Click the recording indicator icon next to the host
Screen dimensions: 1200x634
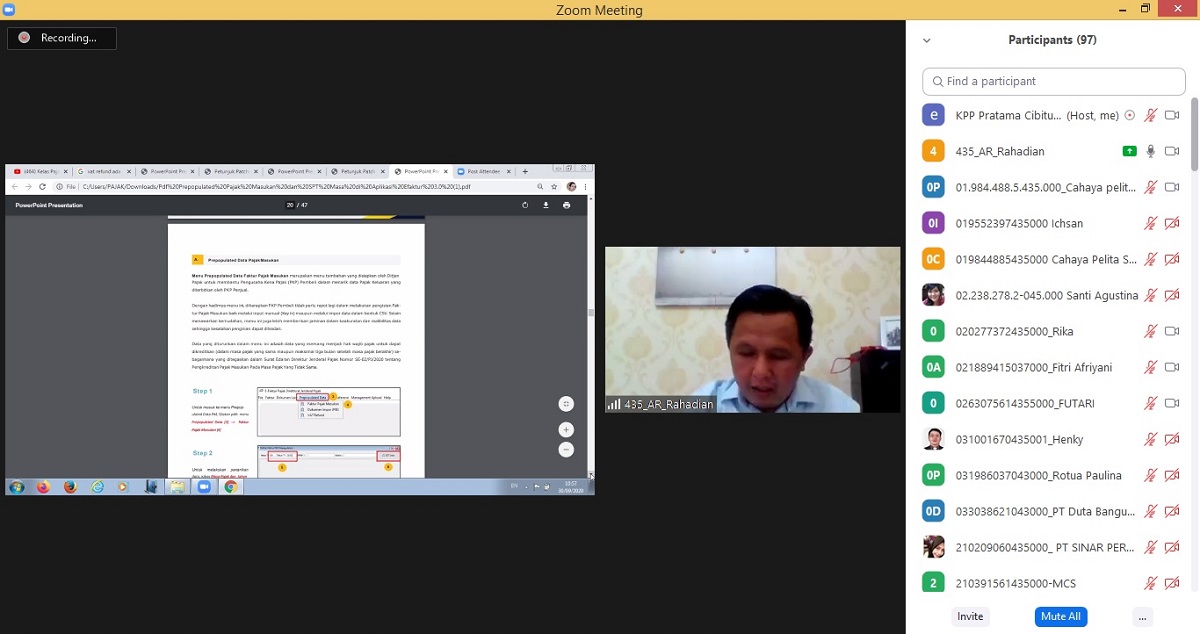[x=1129, y=115]
